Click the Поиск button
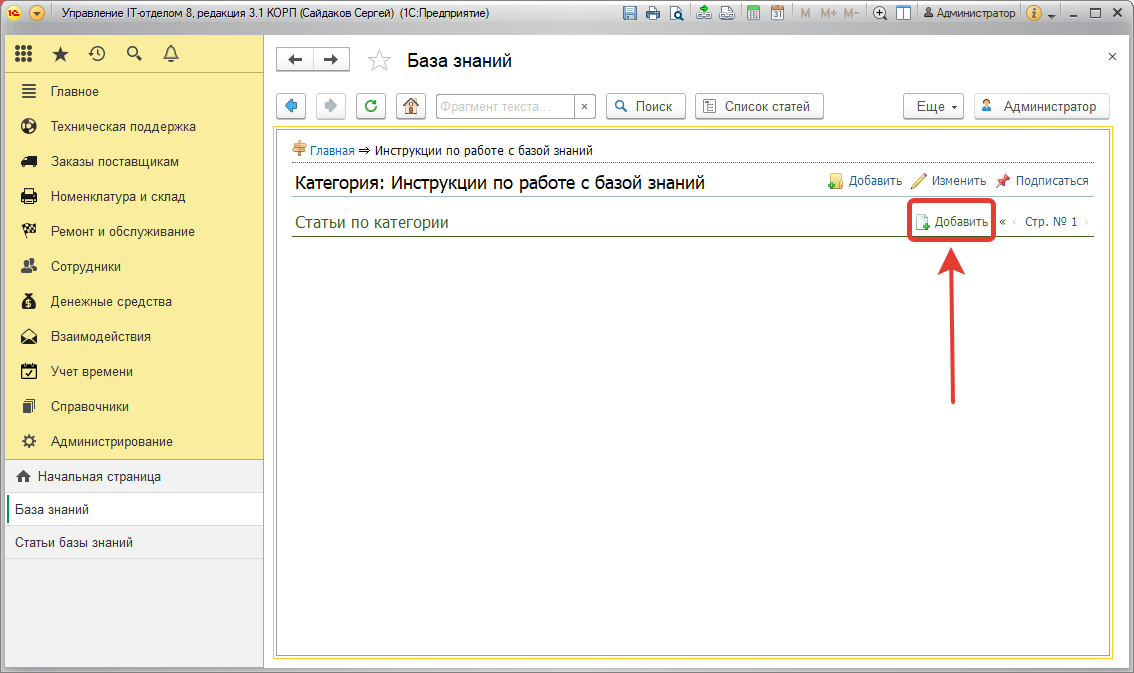Image resolution: width=1134 pixels, height=673 pixels. click(x=645, y=106)
